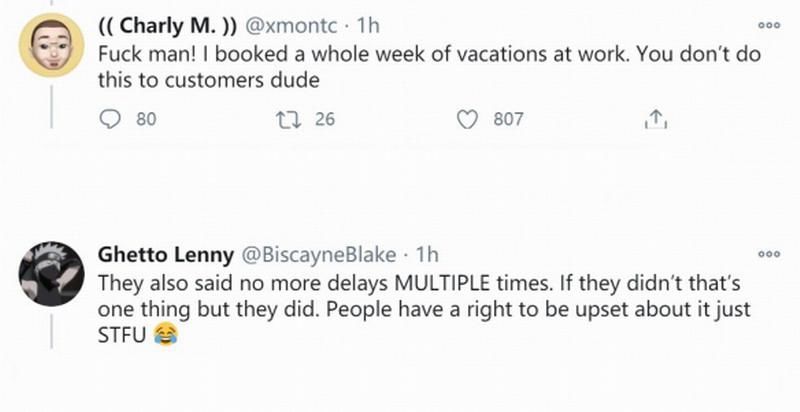
Task: Share Charly M.'s tweet
Action: click(x=653, y=120)
